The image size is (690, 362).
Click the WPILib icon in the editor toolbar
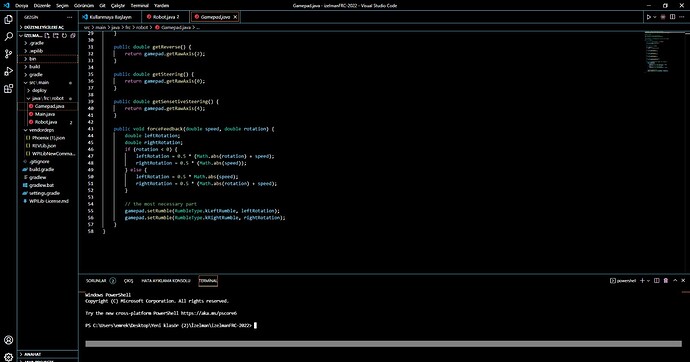[x=663, y=17]
